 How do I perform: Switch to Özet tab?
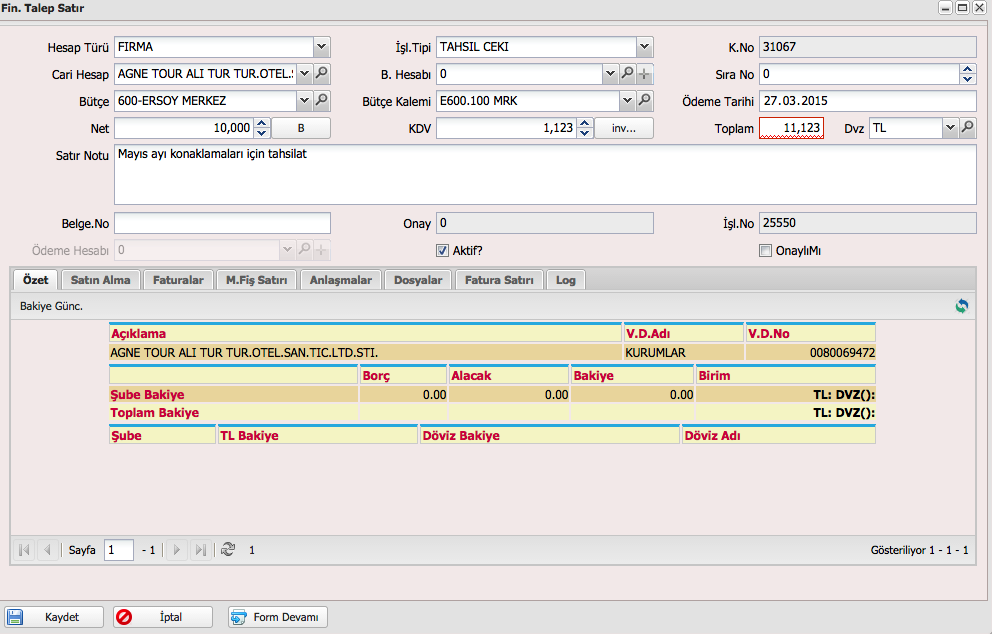[x=35, y=280]
